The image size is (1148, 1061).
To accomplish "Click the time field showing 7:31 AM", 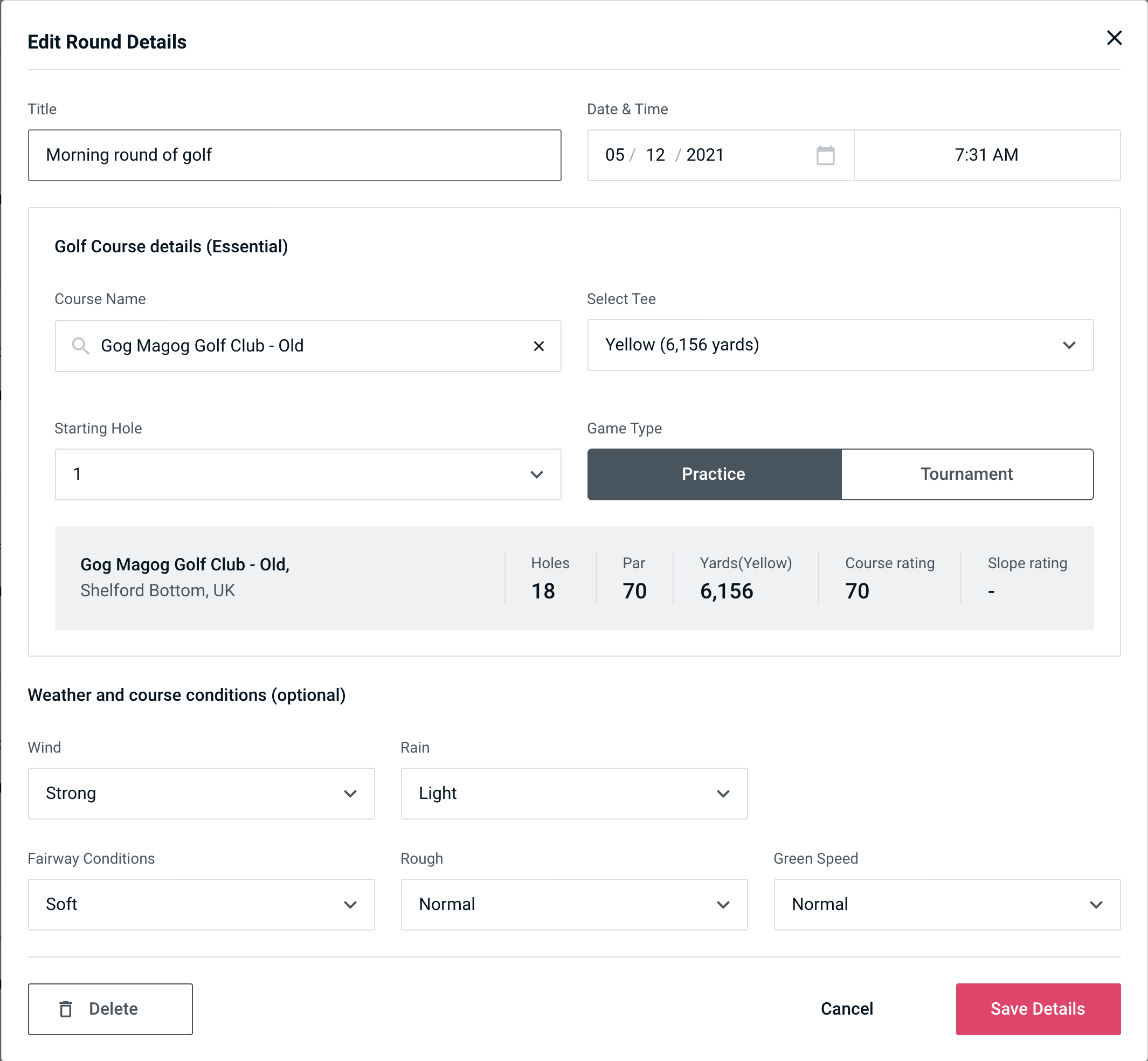I will (x=988, y=155).
